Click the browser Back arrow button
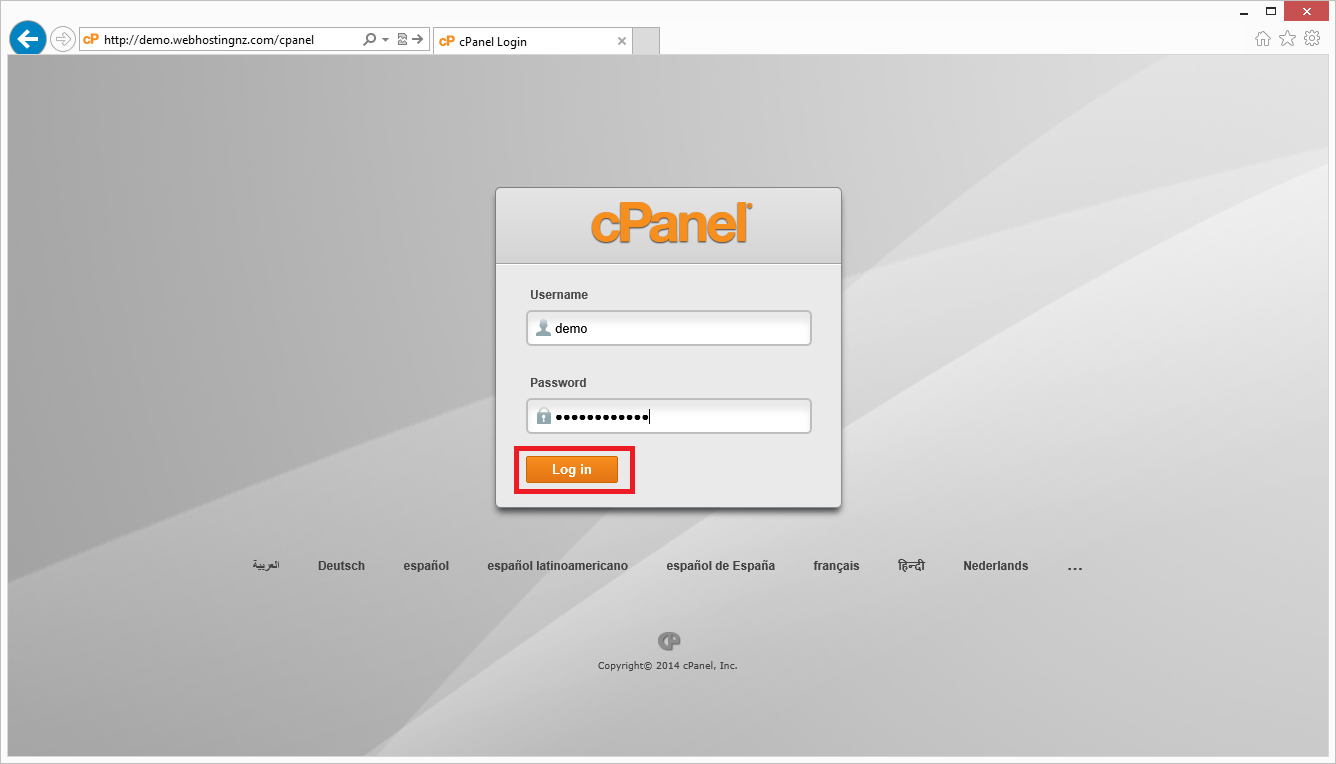The image size is (1336, 764). [x=27, y=39]
